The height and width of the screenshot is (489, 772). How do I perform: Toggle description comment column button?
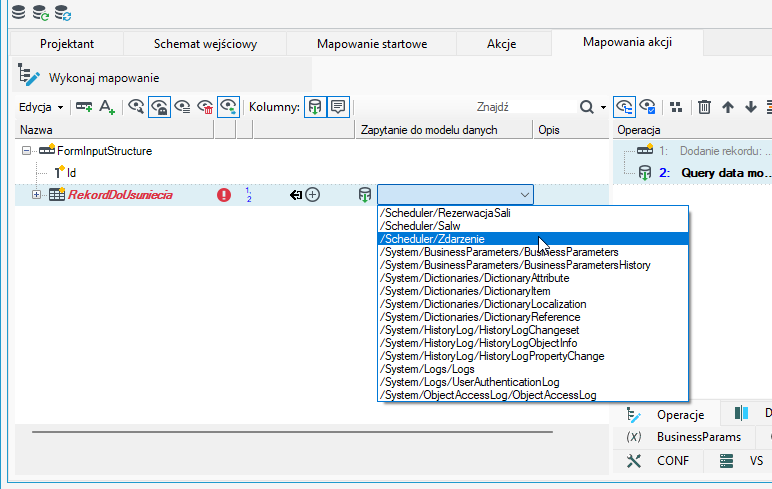(338, 107)
